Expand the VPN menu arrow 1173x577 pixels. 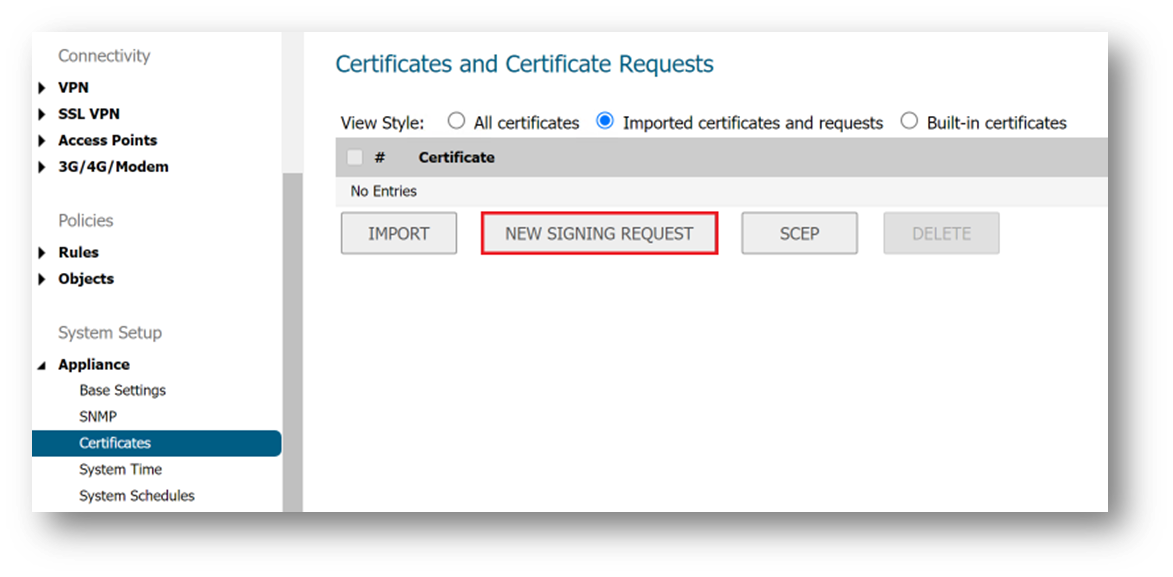click(x=43, y=88)
